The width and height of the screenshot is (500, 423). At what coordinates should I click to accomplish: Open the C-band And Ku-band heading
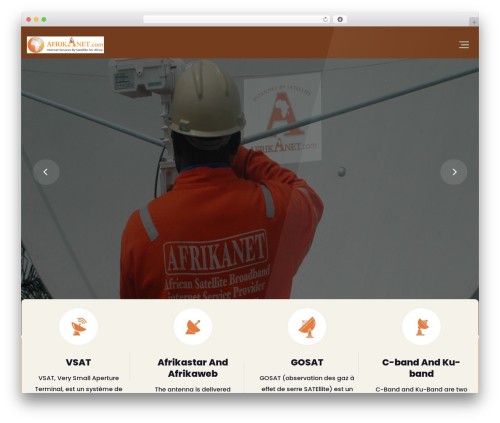coord(421,368)
